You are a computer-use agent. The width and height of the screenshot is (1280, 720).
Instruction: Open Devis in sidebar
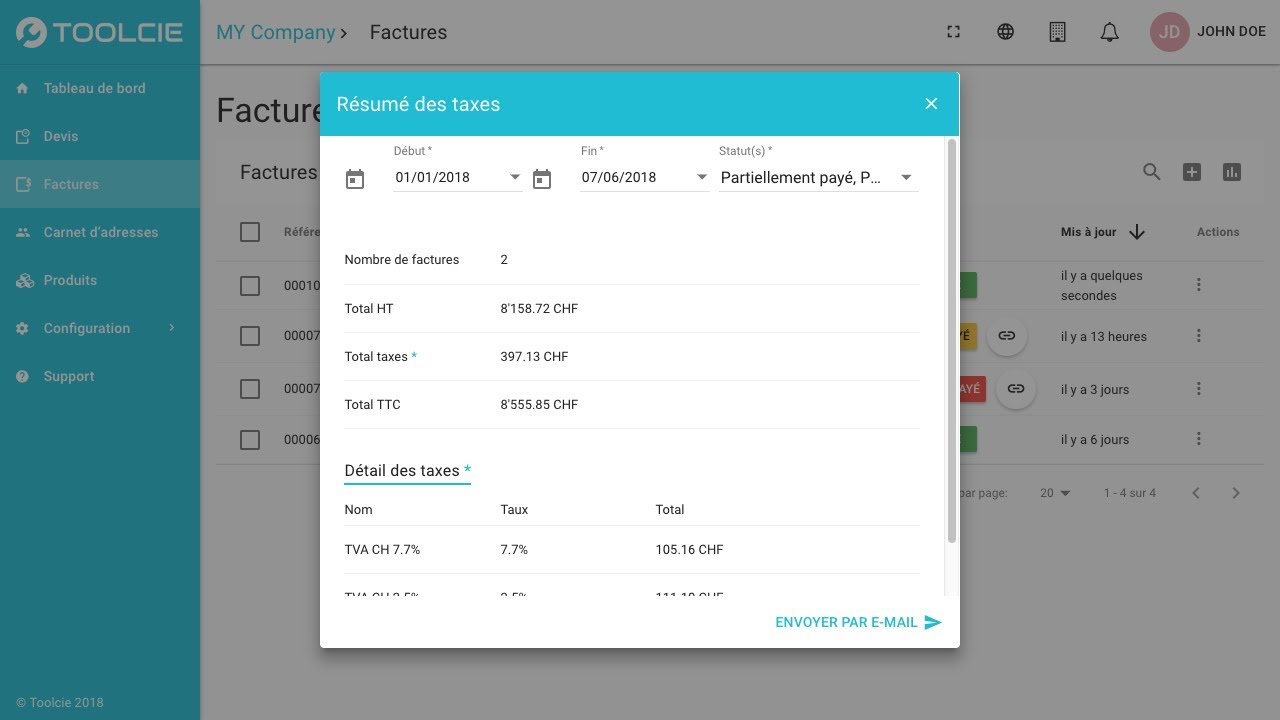(x=100, y=136)
